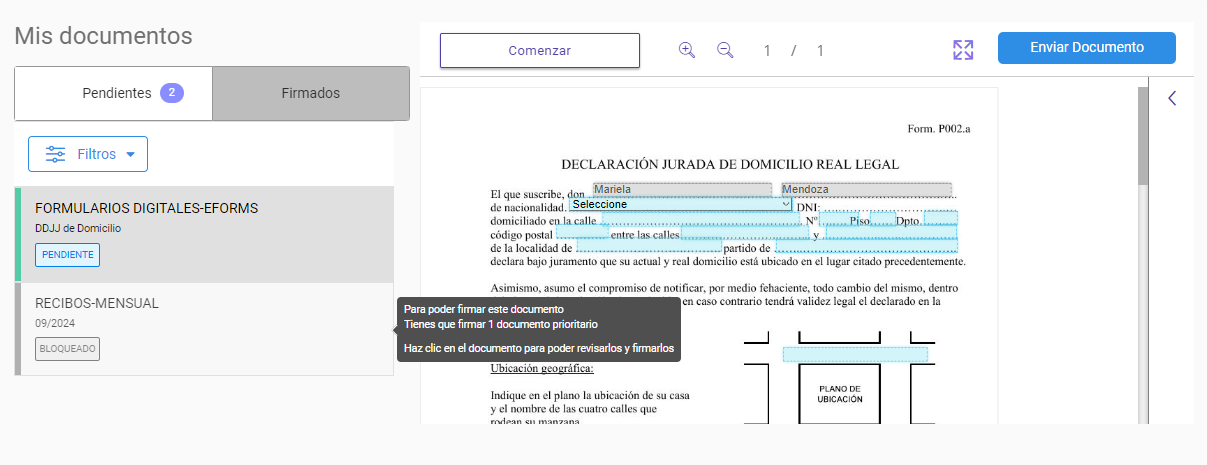
Task: Click the partido input field
Action: point(866,248)
